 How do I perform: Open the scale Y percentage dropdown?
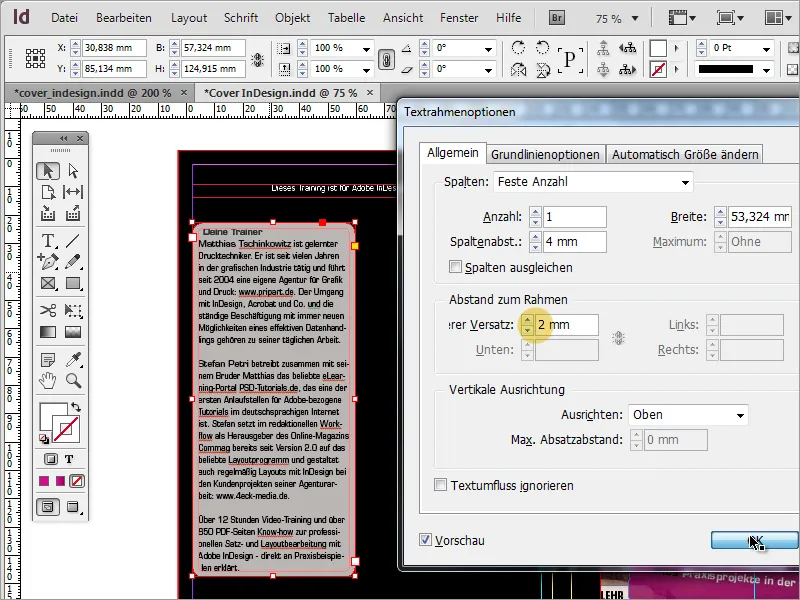[x=366, y=70]
